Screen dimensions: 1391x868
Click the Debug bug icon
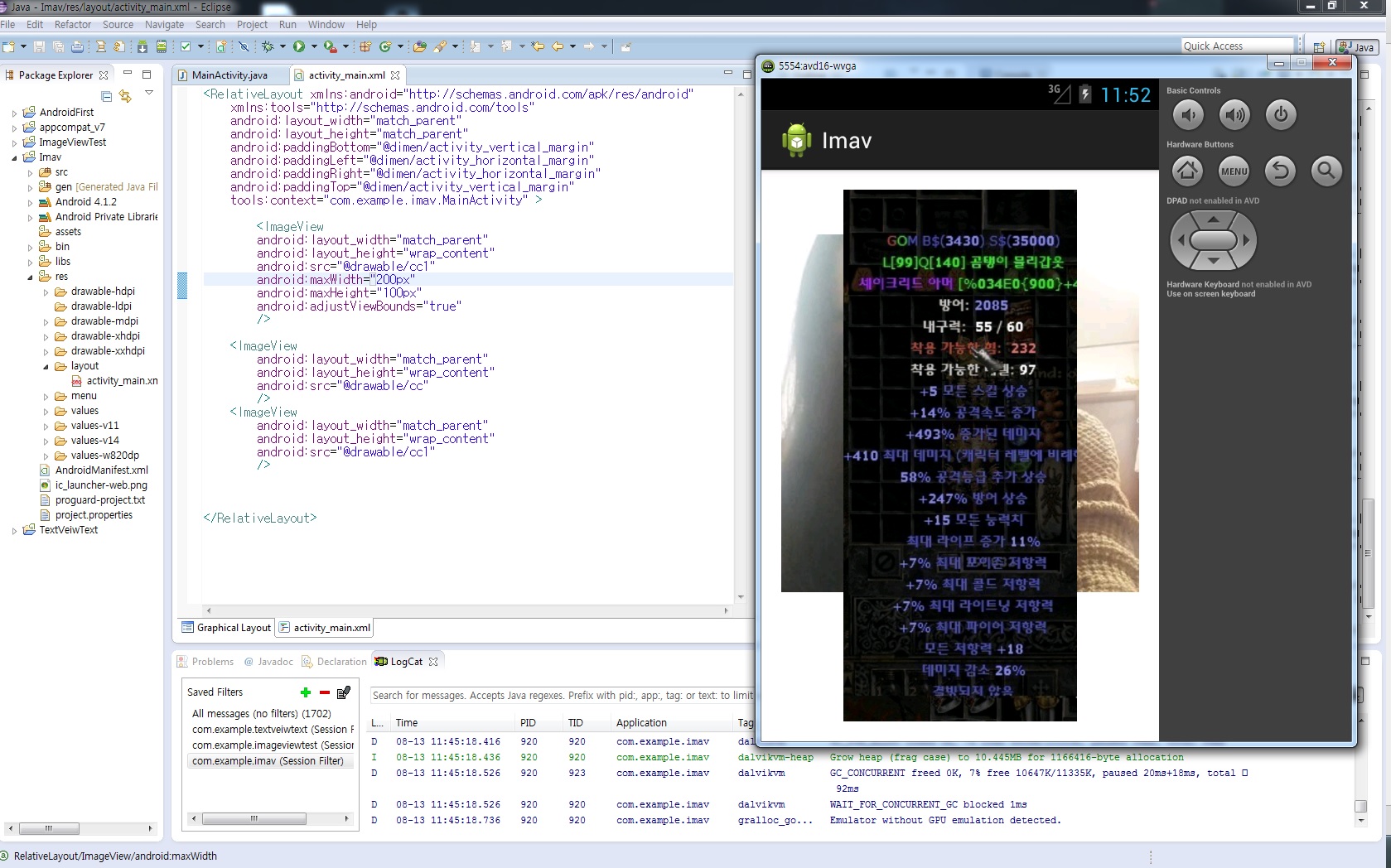[268, 46]
